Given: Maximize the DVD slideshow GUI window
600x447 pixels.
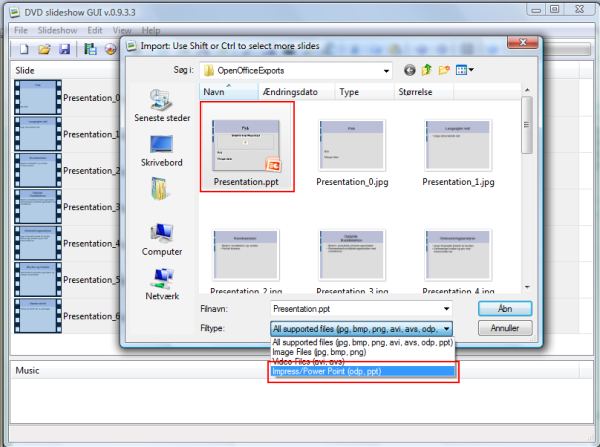Looking at the screenshot, I should point(555,10).
